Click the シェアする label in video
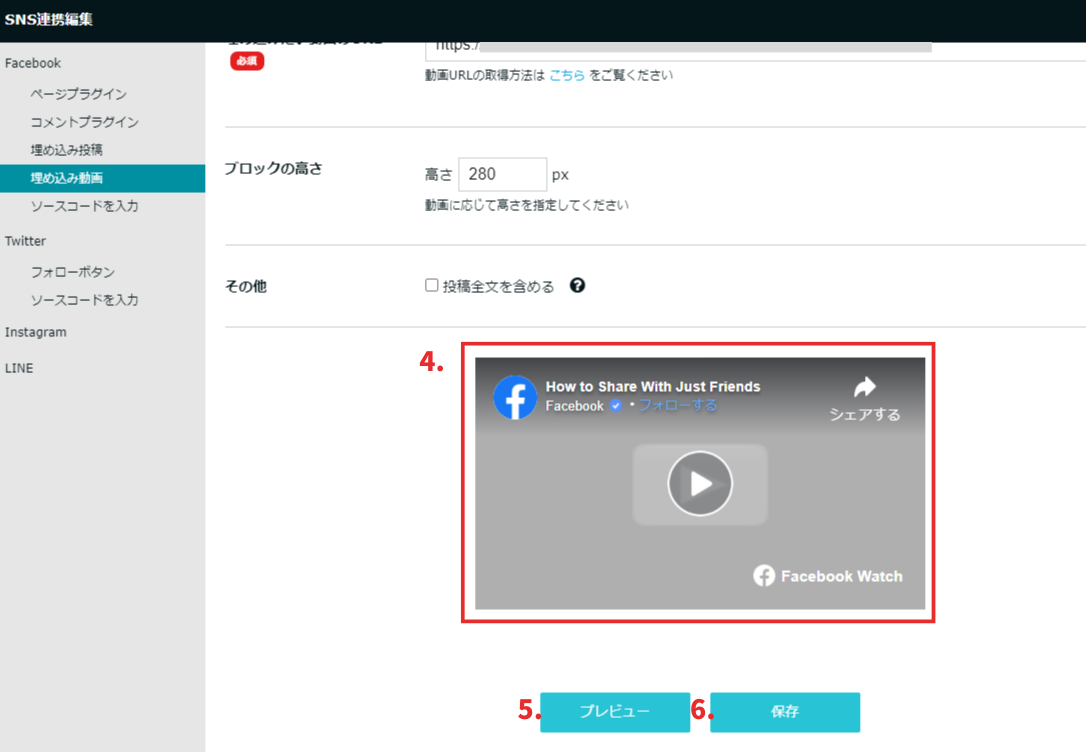The height and width of the screenshot is (752, 1086). pyautogui.click(x=865, y=414)
